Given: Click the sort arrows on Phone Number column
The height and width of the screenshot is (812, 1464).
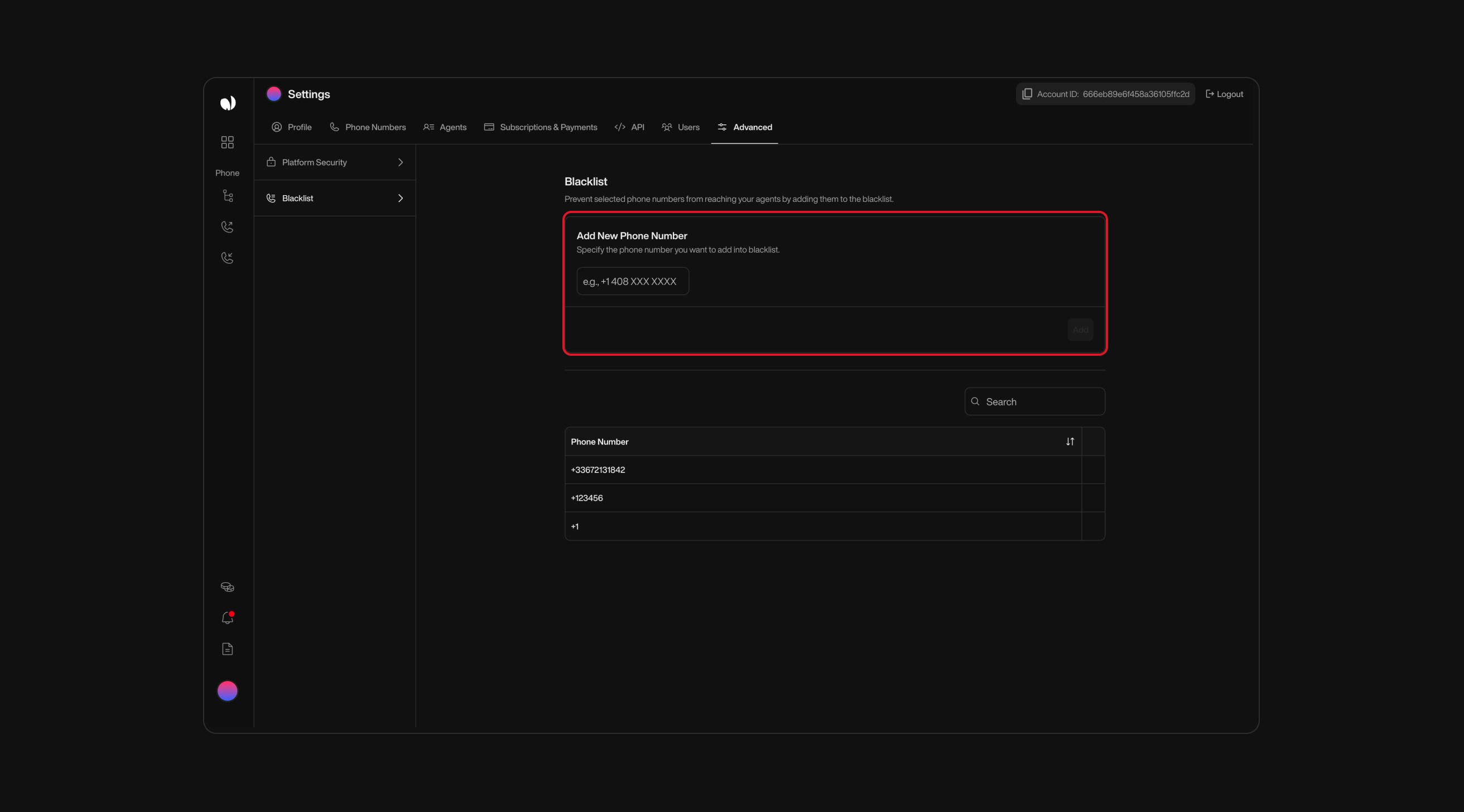Looking at the screenshot, I should pos(1070,442).
